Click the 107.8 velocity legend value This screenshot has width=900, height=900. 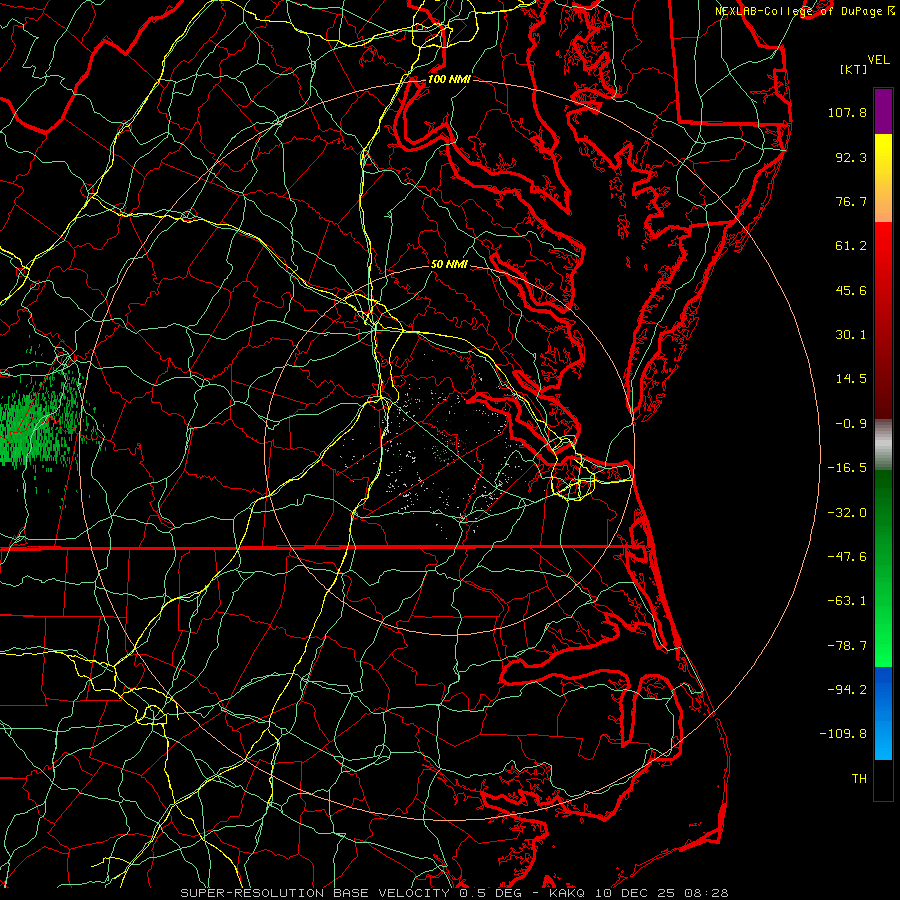(847, 112)
